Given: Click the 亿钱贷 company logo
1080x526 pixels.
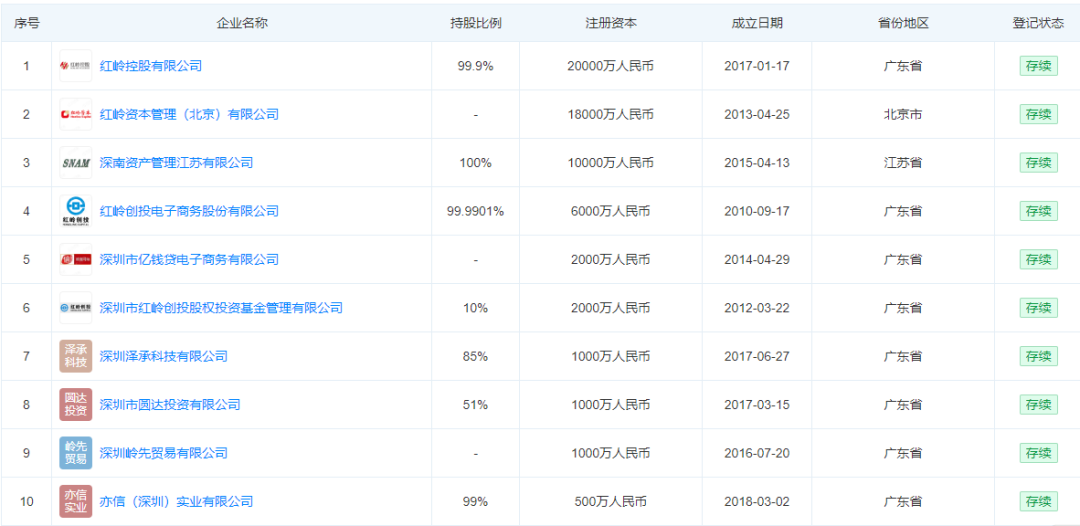Looking at the screenshot, I should click(x=76, y=260).
